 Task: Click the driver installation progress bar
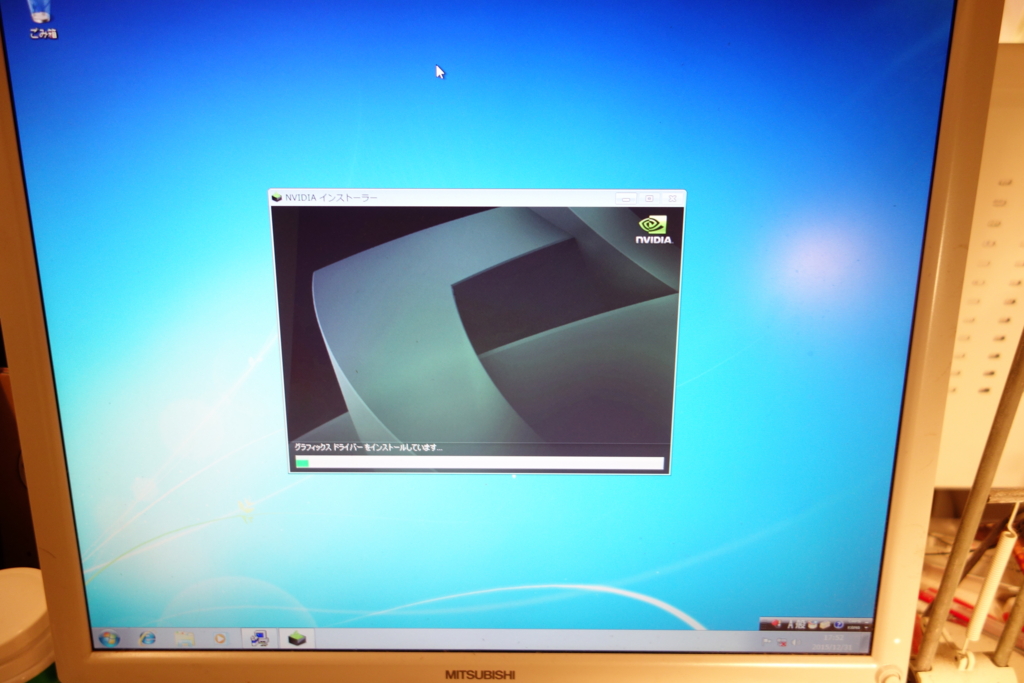(479, 463)
